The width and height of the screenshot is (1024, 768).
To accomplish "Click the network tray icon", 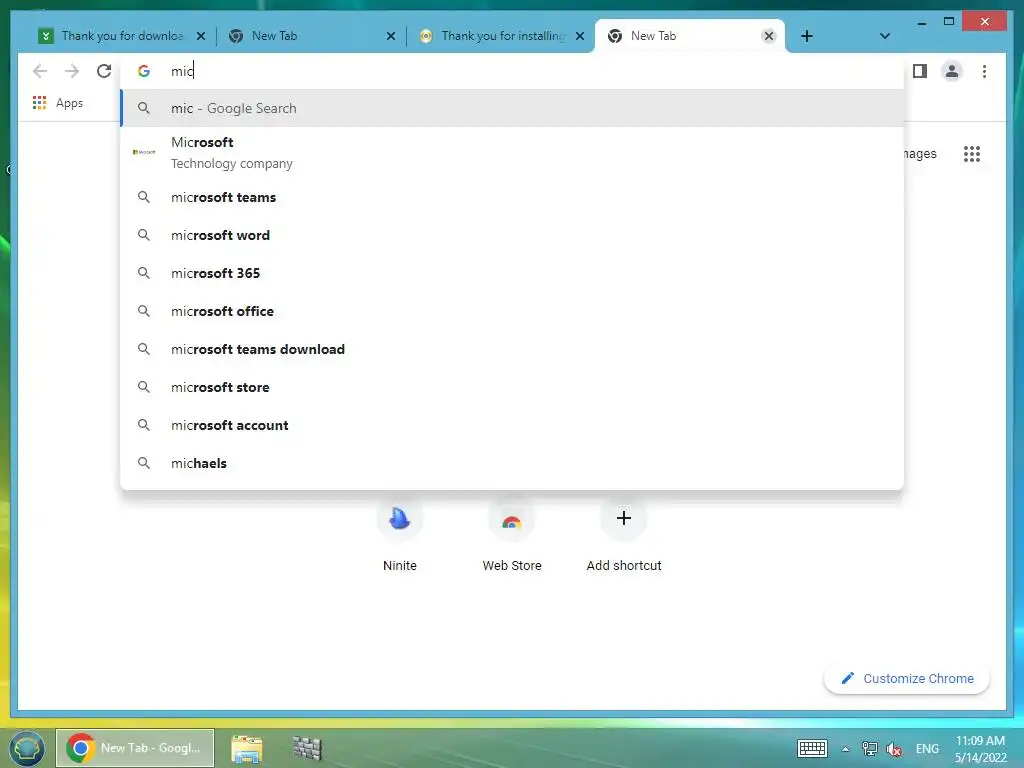I will 869,748.
